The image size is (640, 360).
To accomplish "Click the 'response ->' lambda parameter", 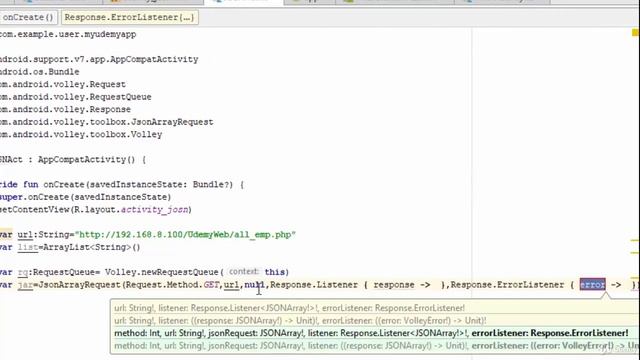I will 402,285.
